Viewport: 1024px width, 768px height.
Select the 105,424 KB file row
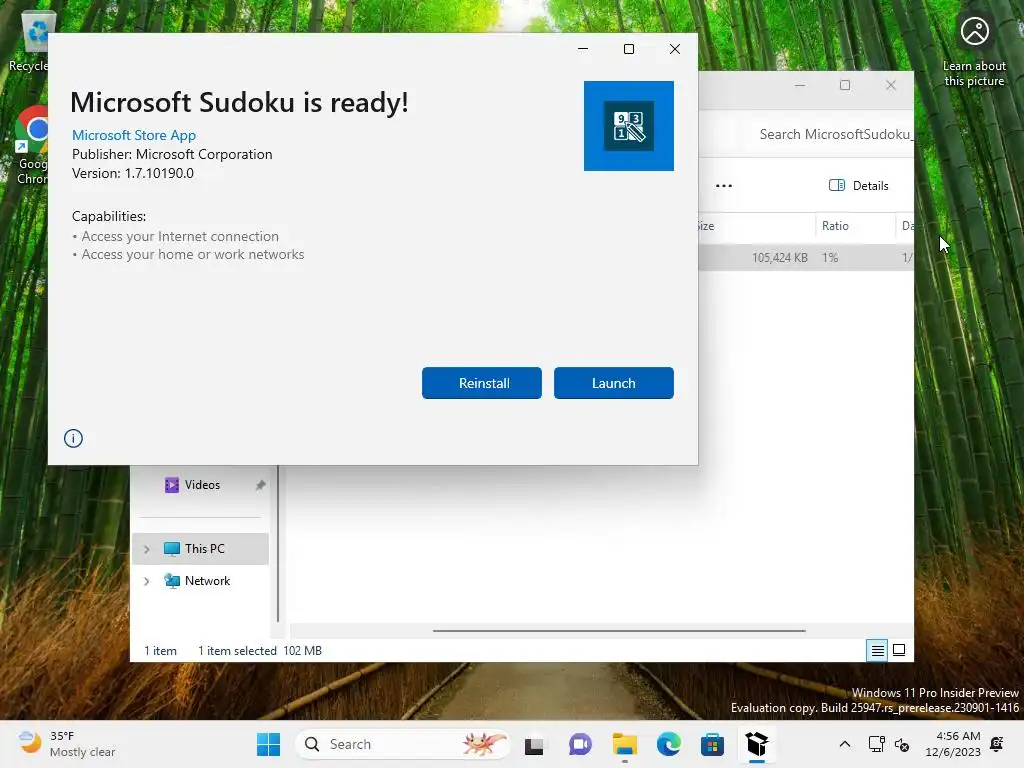(806, 257)
